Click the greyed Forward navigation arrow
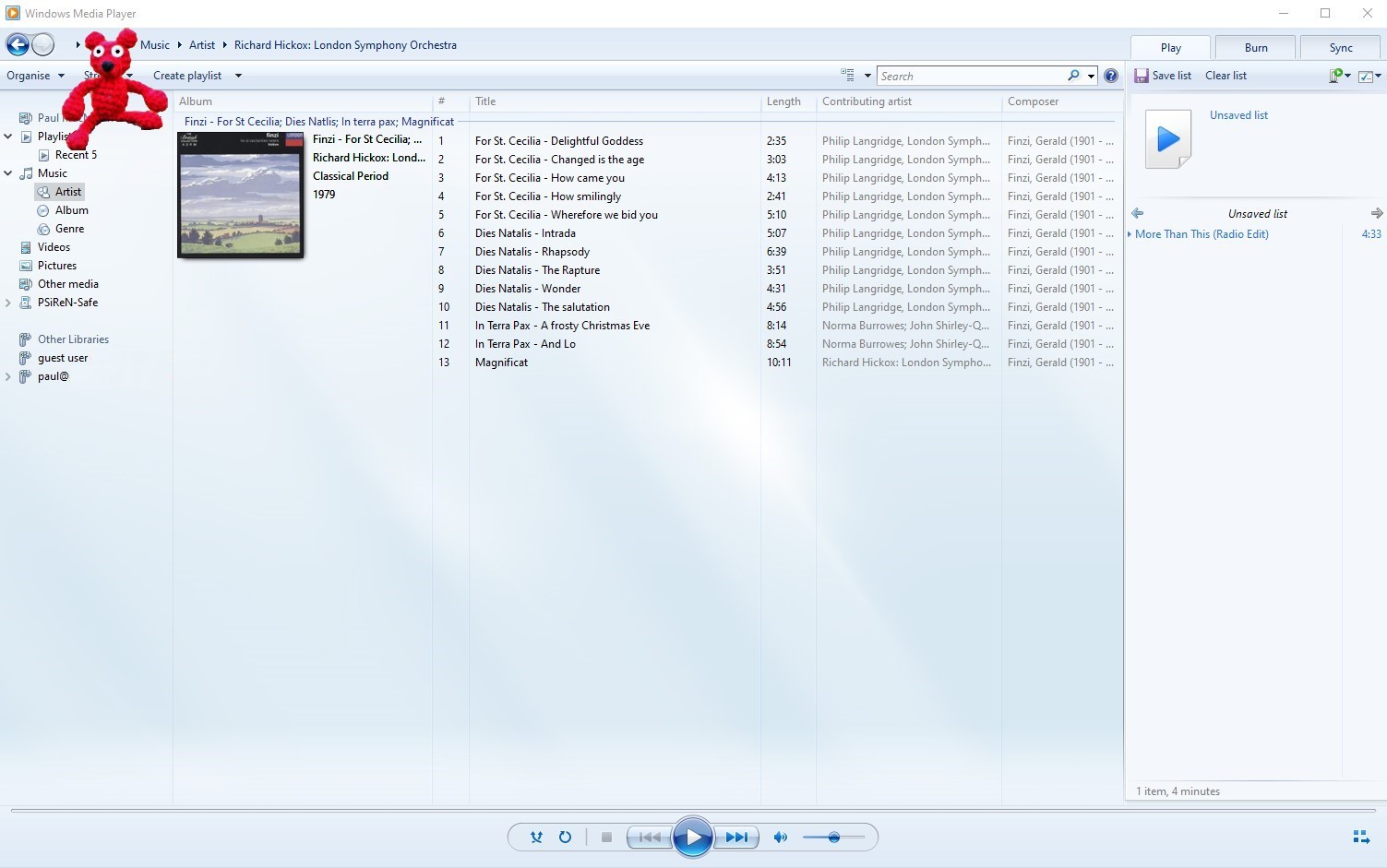 pos(43,44)
